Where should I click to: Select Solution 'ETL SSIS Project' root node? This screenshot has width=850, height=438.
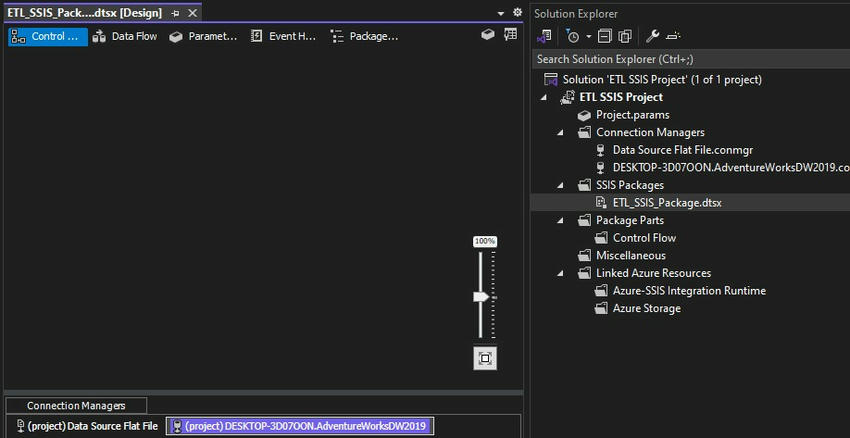coord(662,80)
